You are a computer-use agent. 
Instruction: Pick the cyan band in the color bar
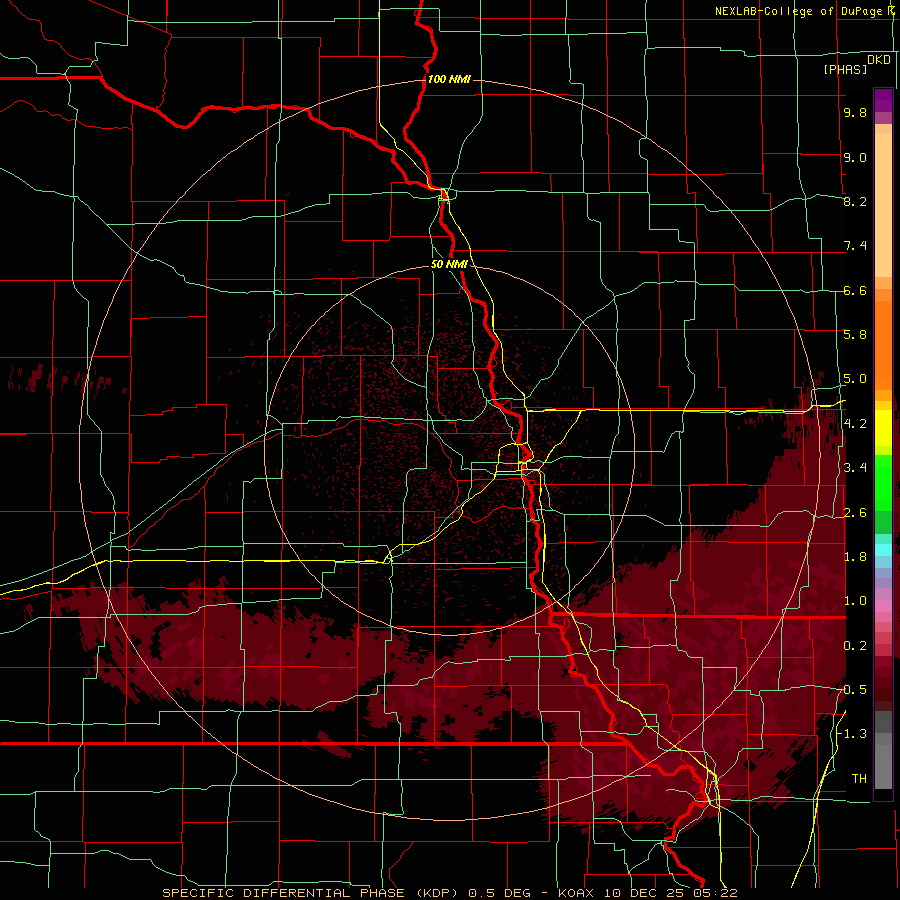[883, 550]
